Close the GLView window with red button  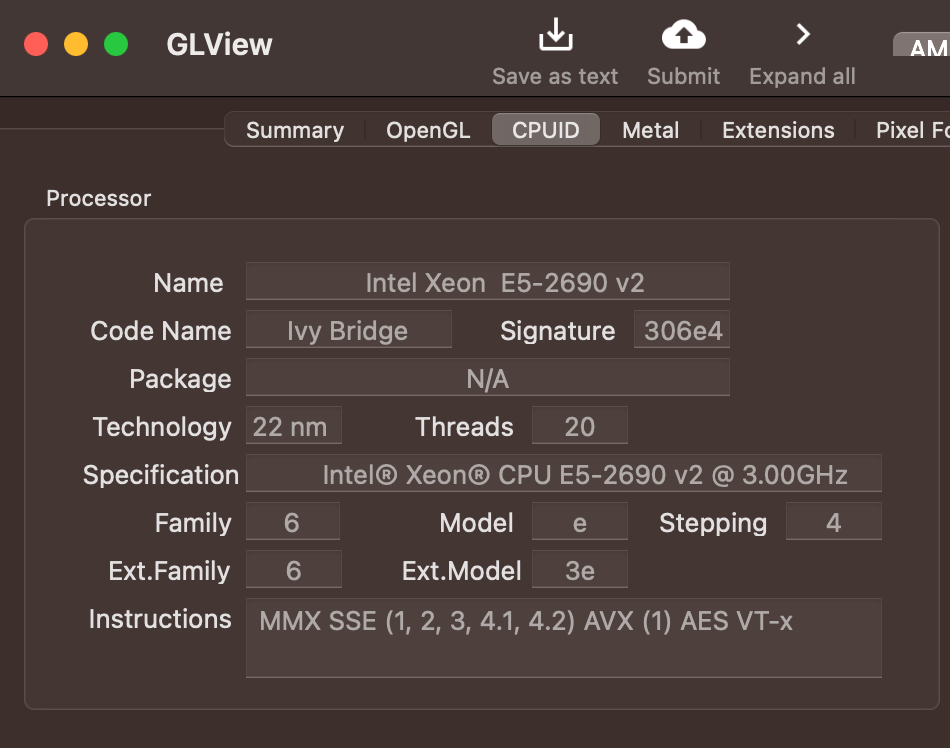point(36,44)
